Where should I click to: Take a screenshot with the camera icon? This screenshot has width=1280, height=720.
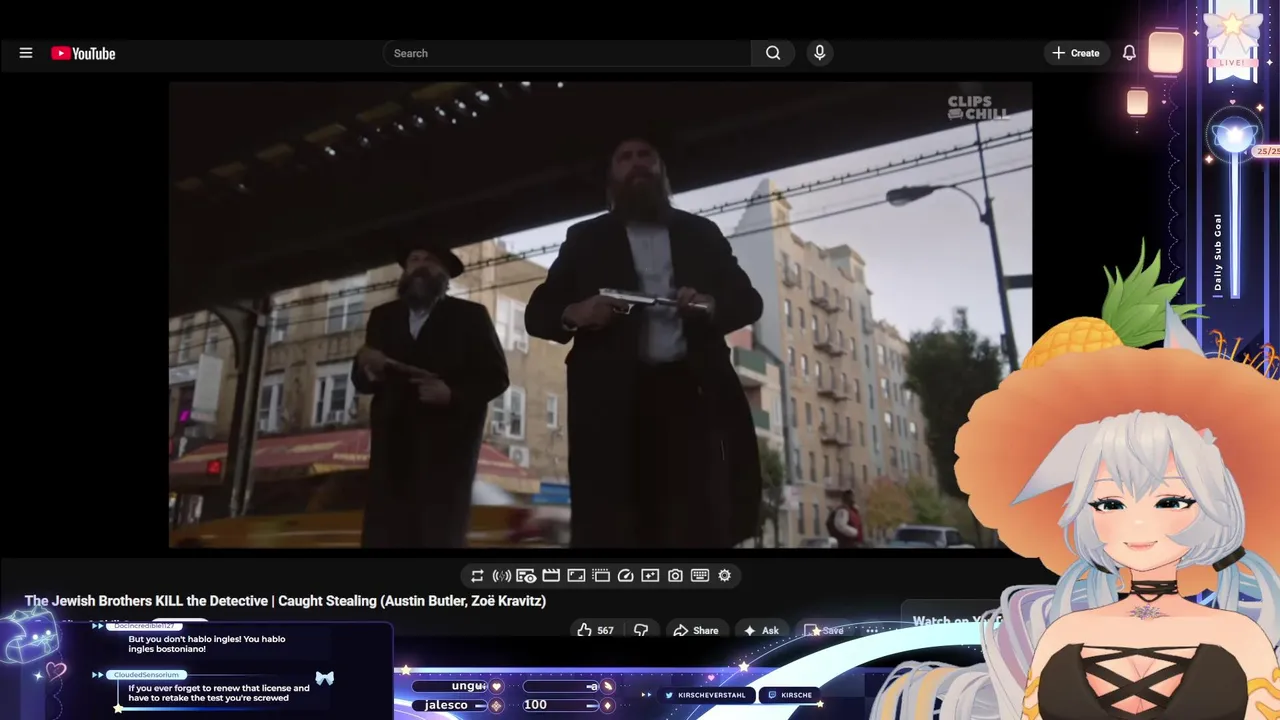click(x=675, y=576)
